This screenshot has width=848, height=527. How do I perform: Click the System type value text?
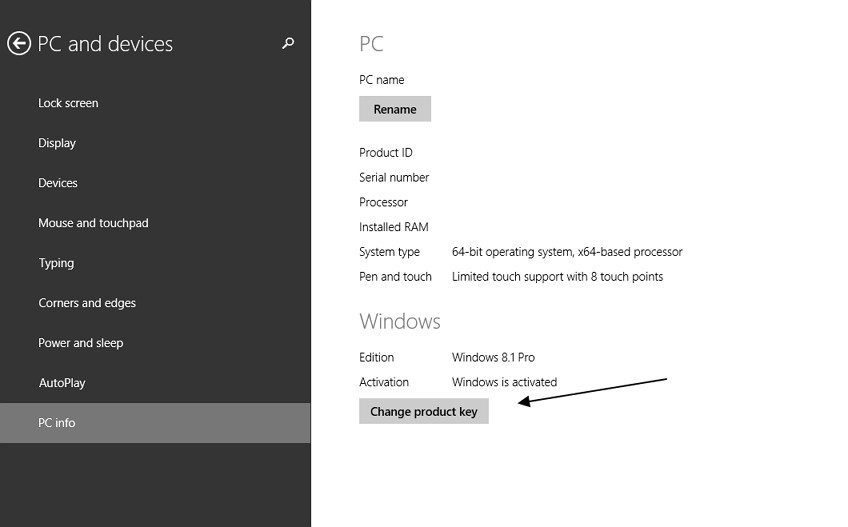click(567, 252)
